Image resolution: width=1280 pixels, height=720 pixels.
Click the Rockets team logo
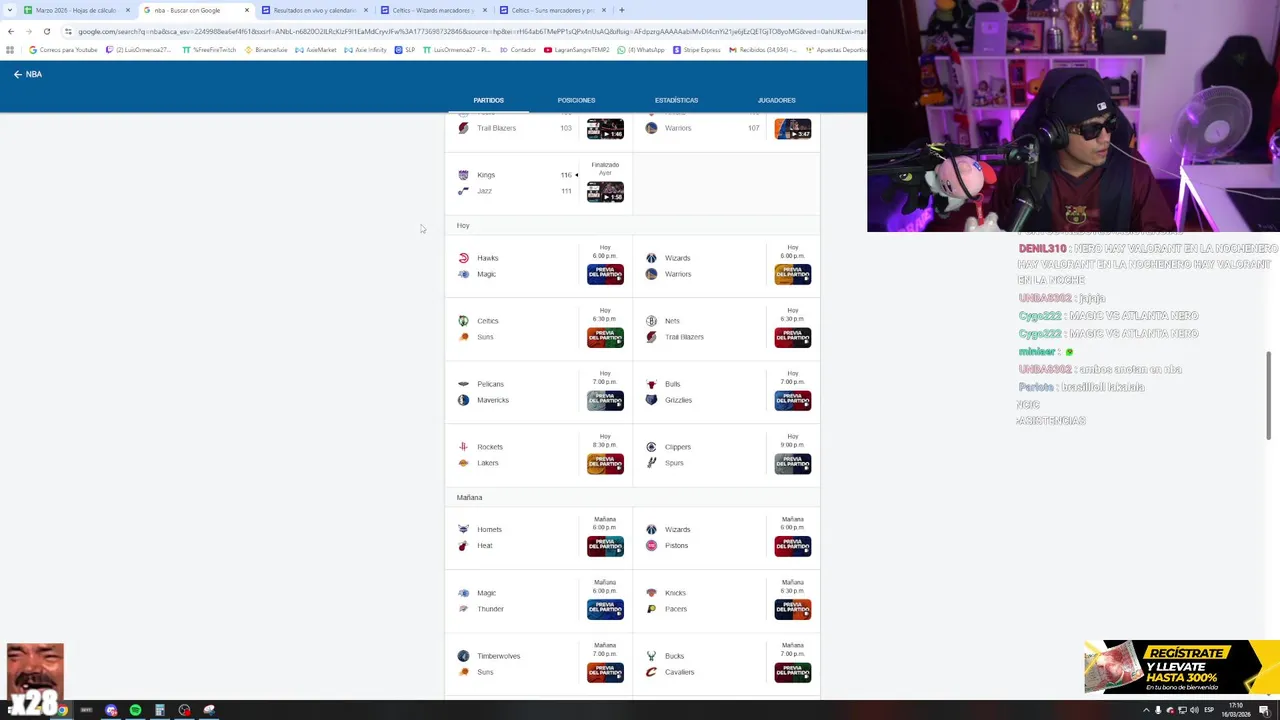point(463,447)
